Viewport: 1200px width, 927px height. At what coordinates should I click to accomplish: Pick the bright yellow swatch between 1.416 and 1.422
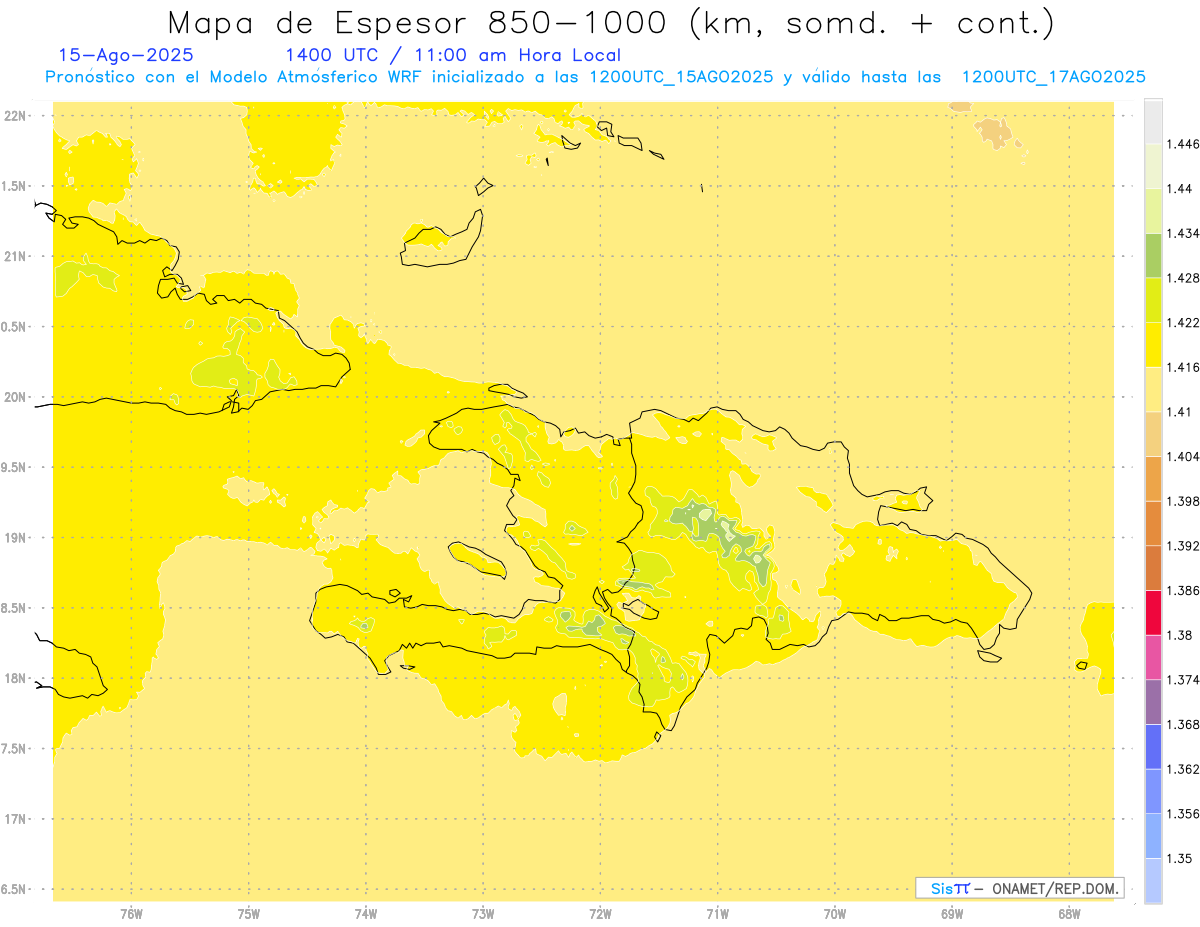tap(1153, 344)
